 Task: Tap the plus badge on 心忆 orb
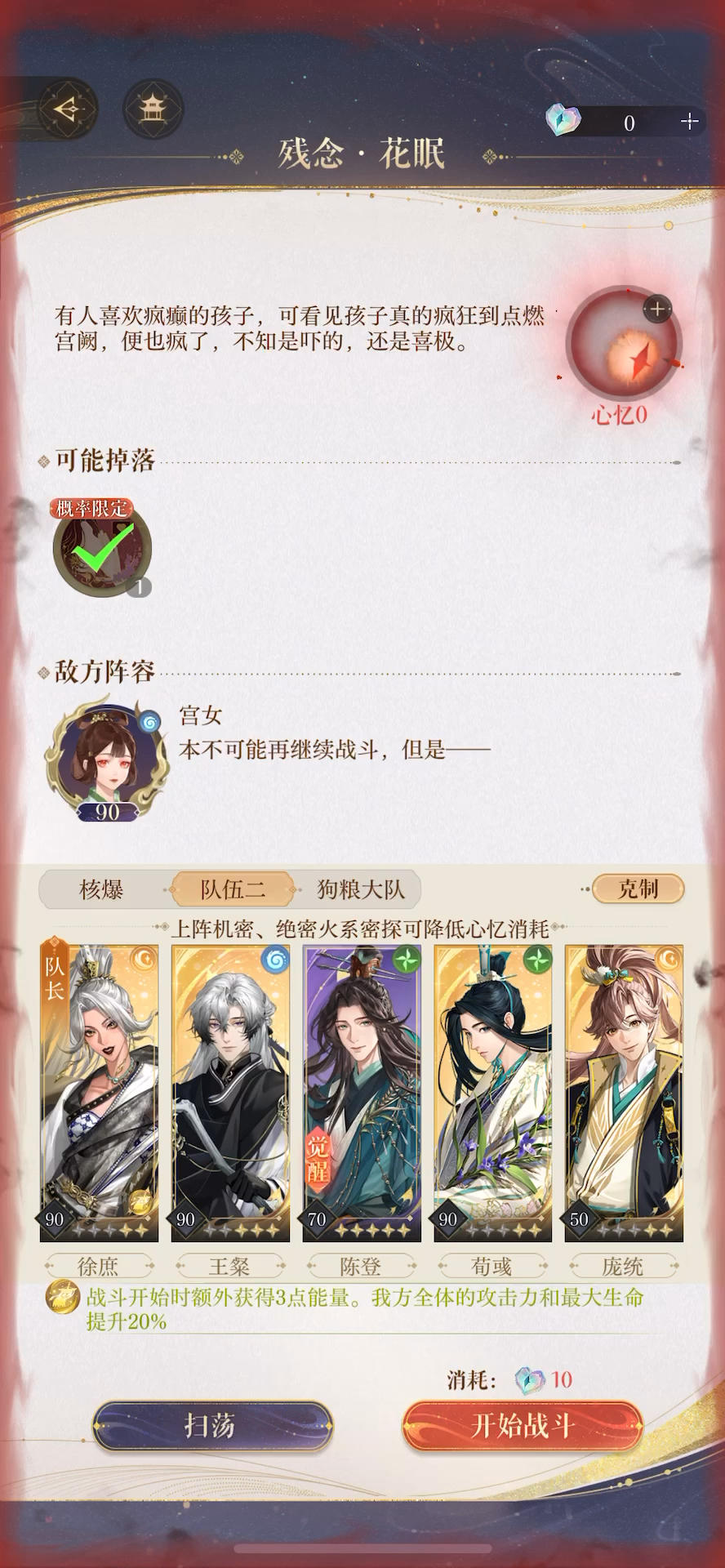click(657, 309)
